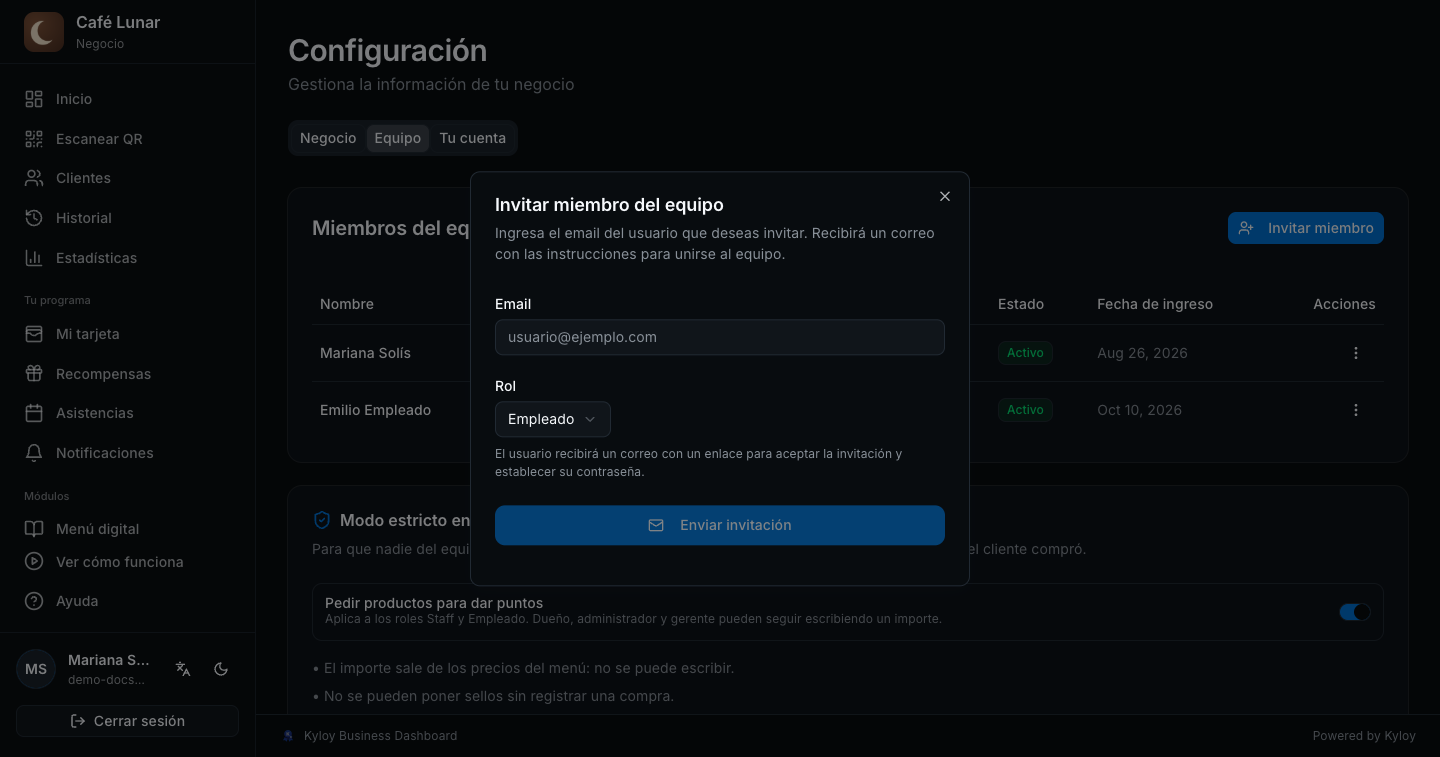Click the envelope icon on Enviar invitación

point(656,525)
